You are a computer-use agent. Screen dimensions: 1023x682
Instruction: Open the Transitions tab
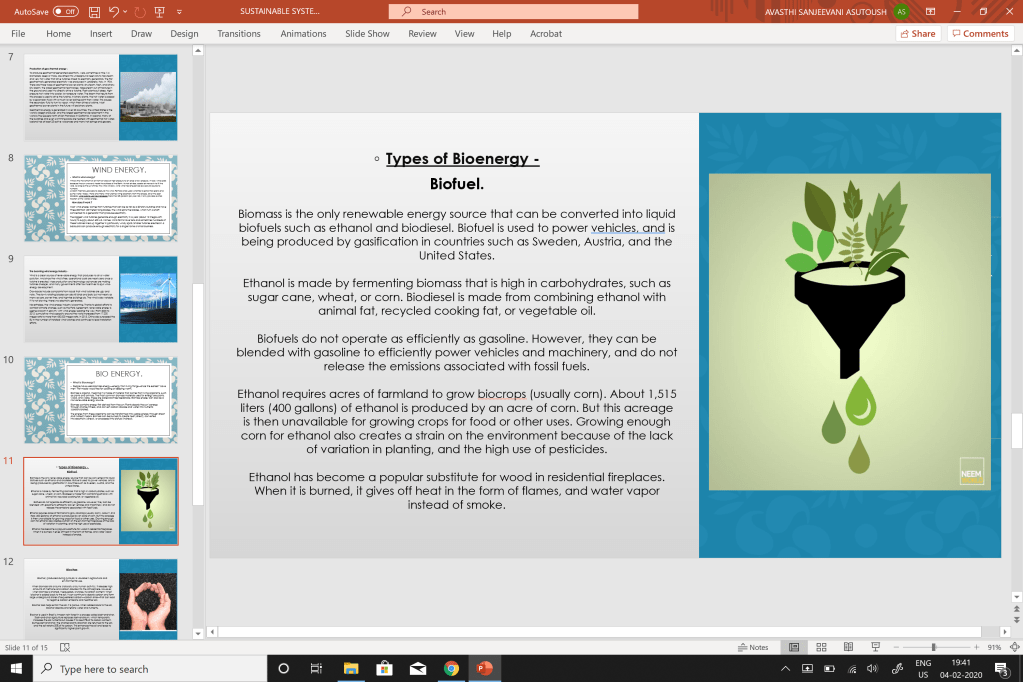pos(239,34)
